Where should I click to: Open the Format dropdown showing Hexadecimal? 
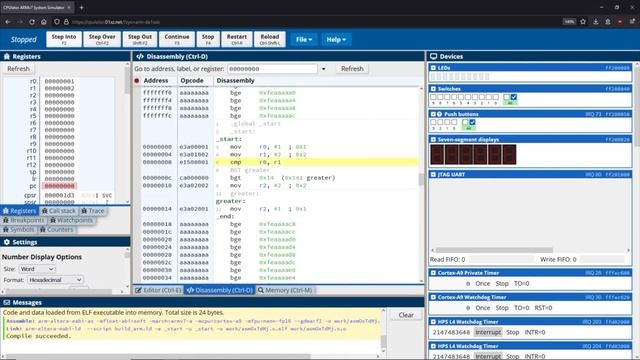(56, 280)
